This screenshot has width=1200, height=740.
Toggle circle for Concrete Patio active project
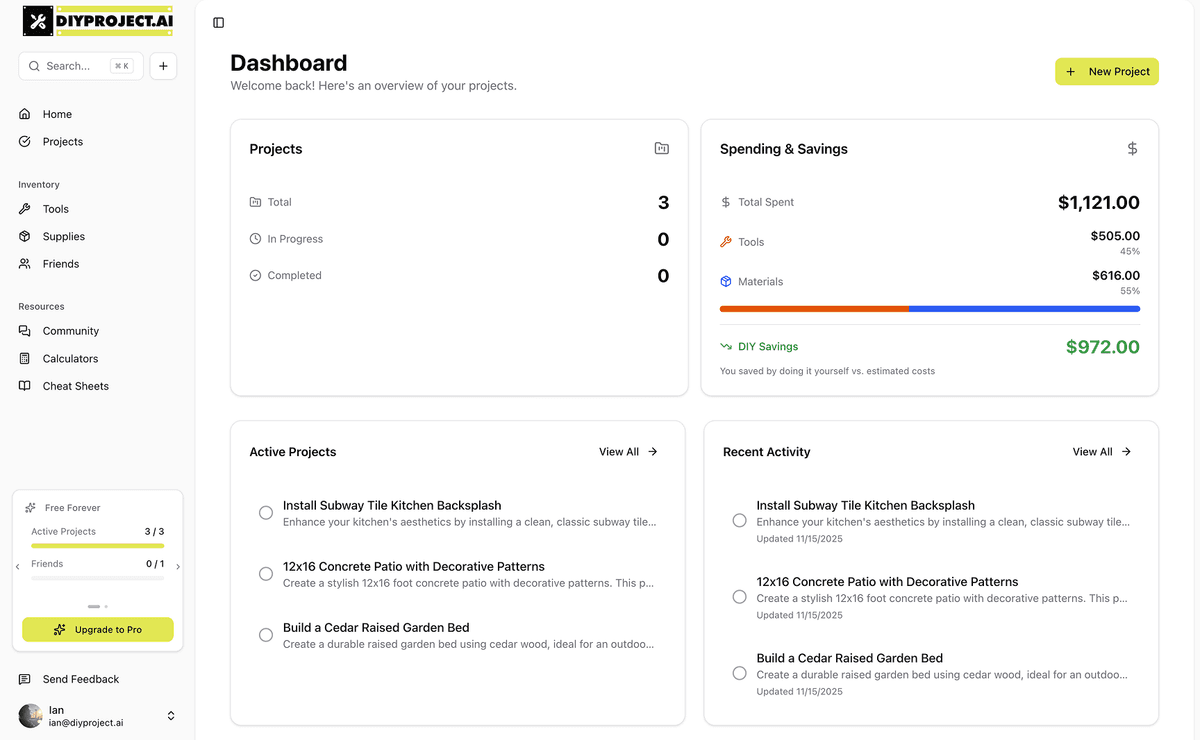[266, 574]
